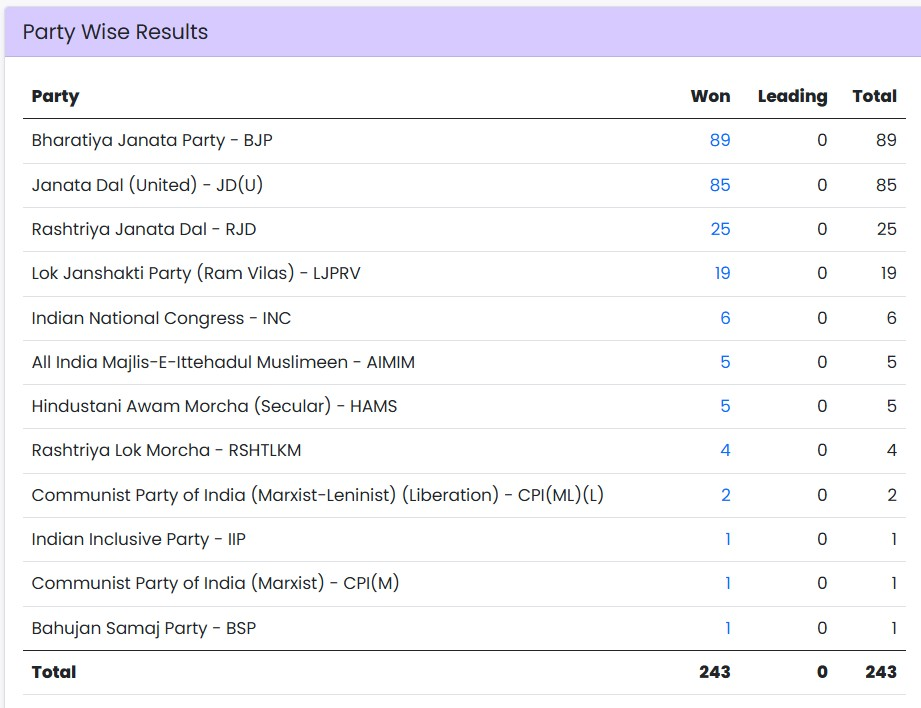Click Indian Inclusive Party won count
Image resolution: width=921 pixels, height=708 pixels.
click(728, 539)
